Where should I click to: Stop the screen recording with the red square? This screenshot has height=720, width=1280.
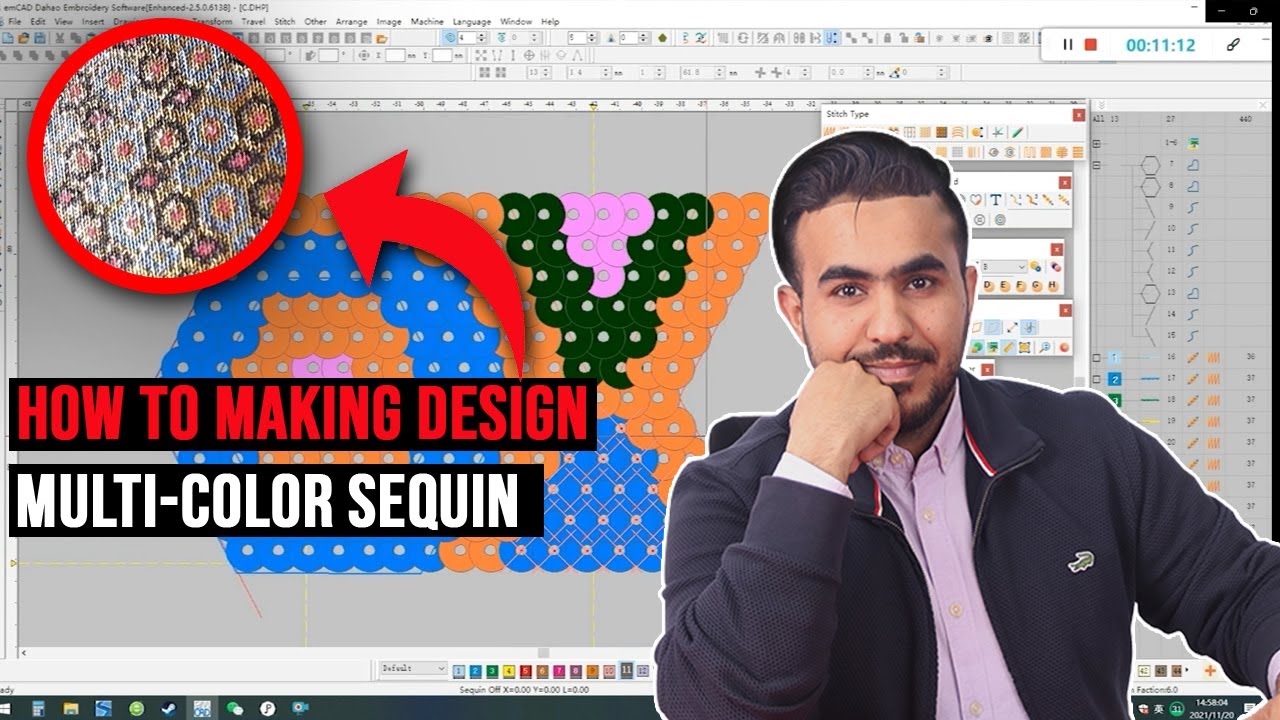pos(1091,45)
